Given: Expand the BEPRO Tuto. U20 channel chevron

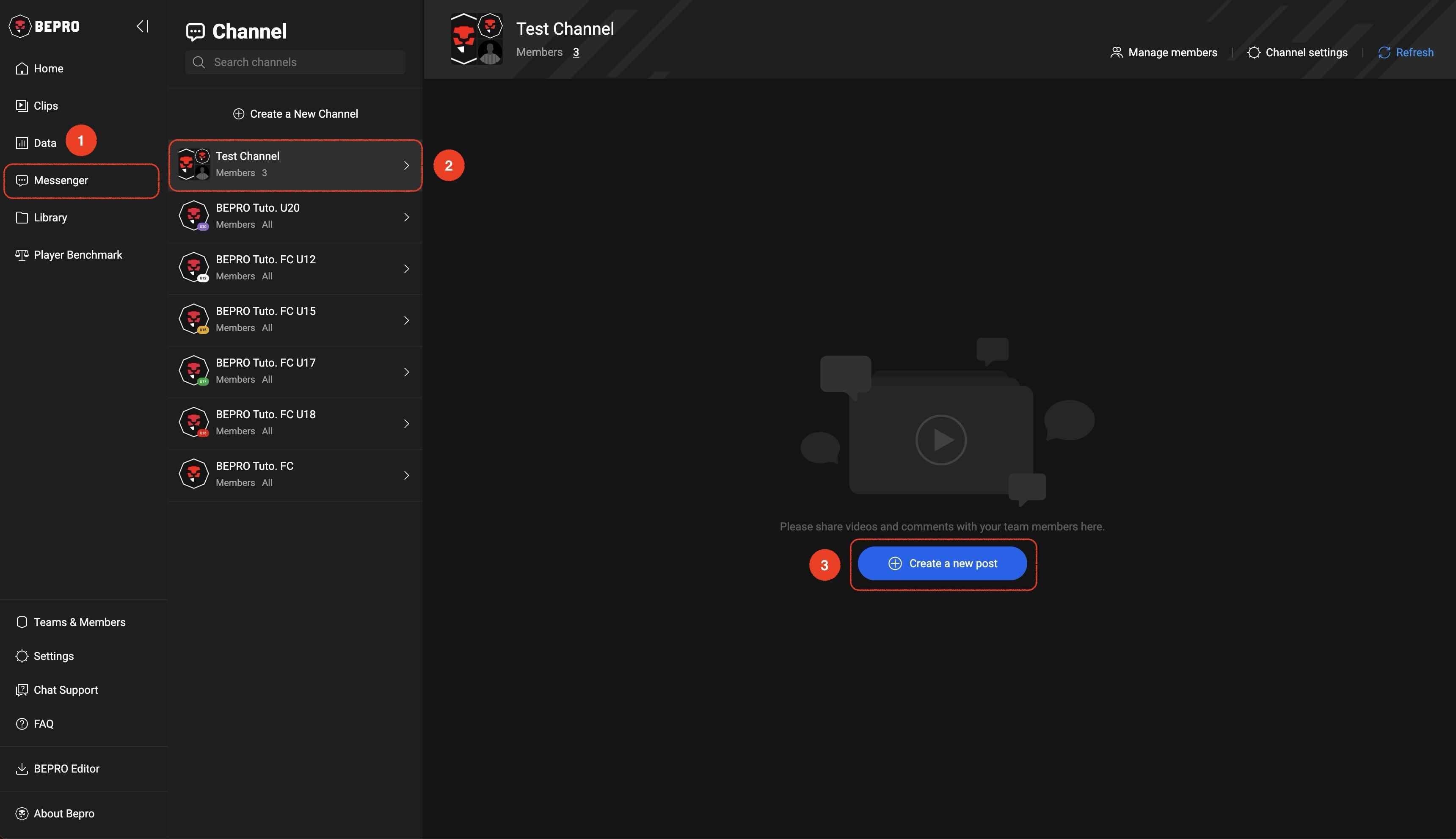Looking at the screenshot, I should 406,217.
